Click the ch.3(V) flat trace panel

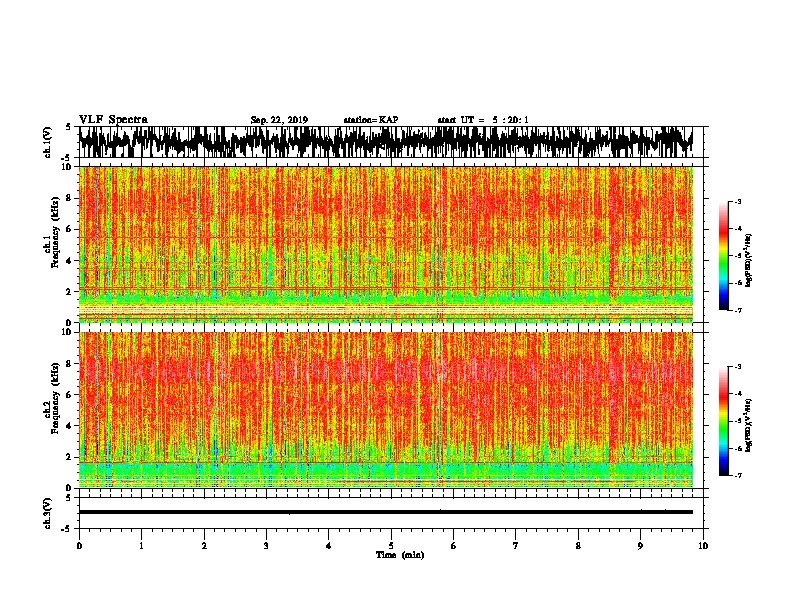(391, 513)
